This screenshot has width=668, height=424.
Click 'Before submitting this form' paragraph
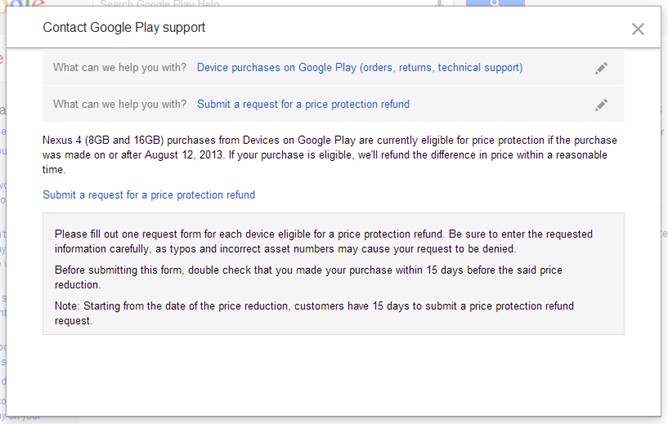point(308,277)
